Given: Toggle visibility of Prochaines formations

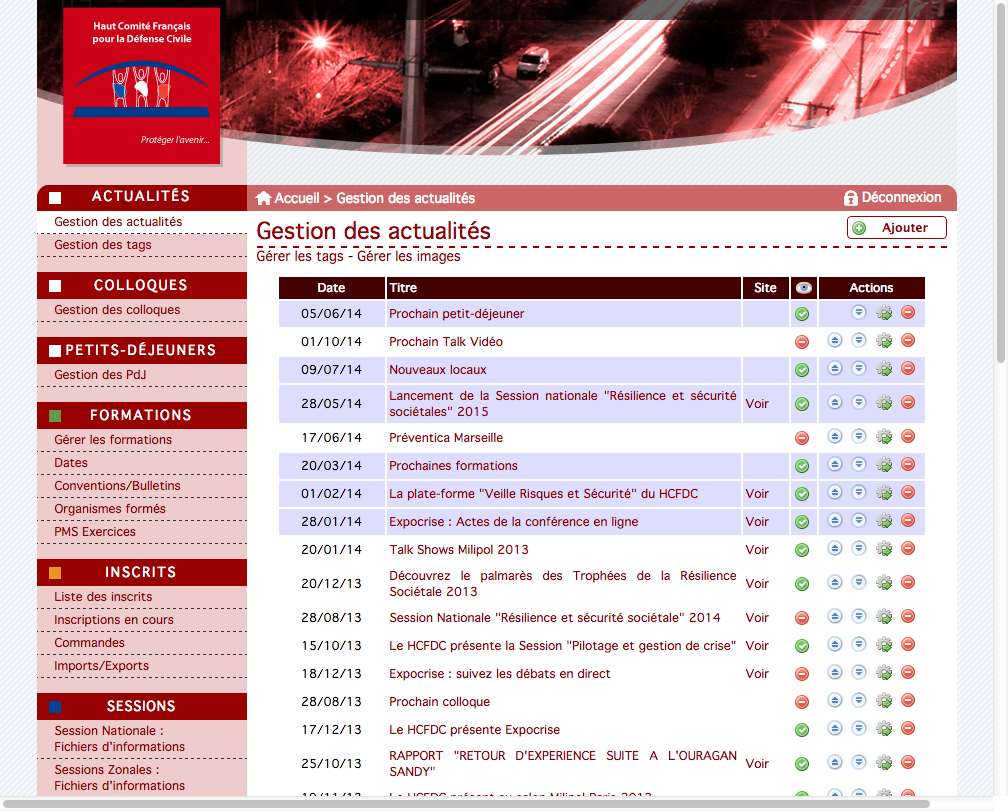Looking at the screenshot, I should pos(802,466).
